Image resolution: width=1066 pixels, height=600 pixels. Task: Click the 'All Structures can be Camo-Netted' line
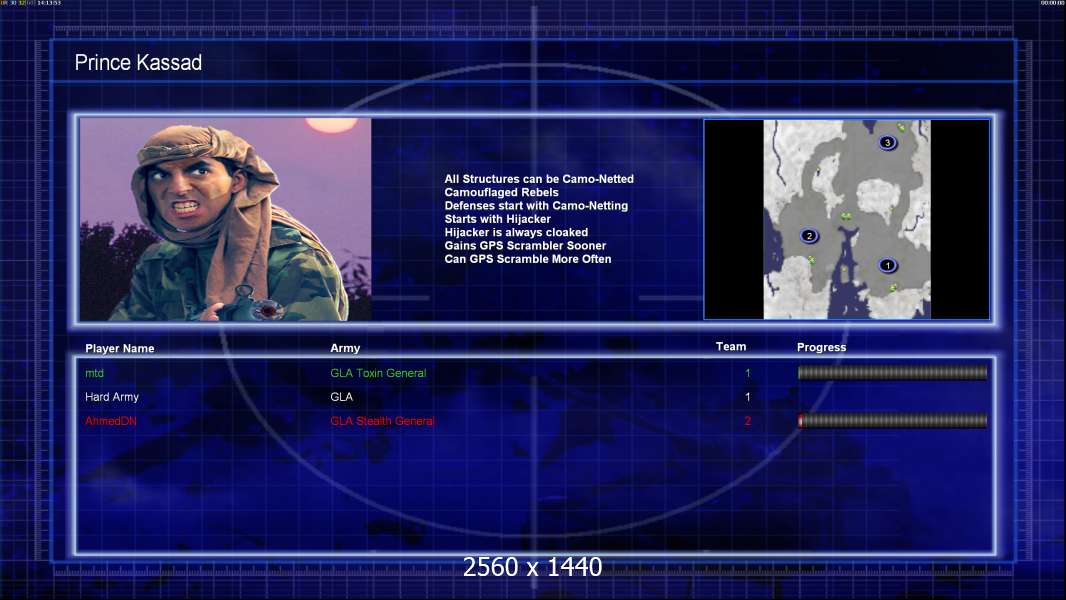click(539, 179)
